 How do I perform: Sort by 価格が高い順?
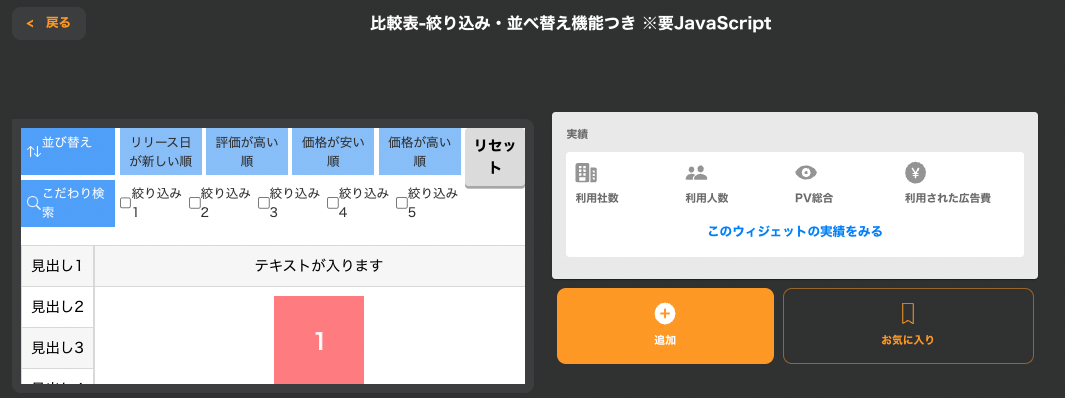click(420, 151)
